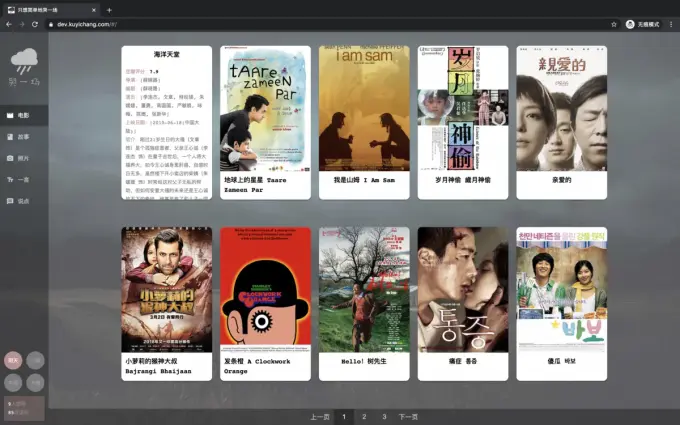Click the film icon in the sidebar
The image size is (680, 425).
point(10,115)
